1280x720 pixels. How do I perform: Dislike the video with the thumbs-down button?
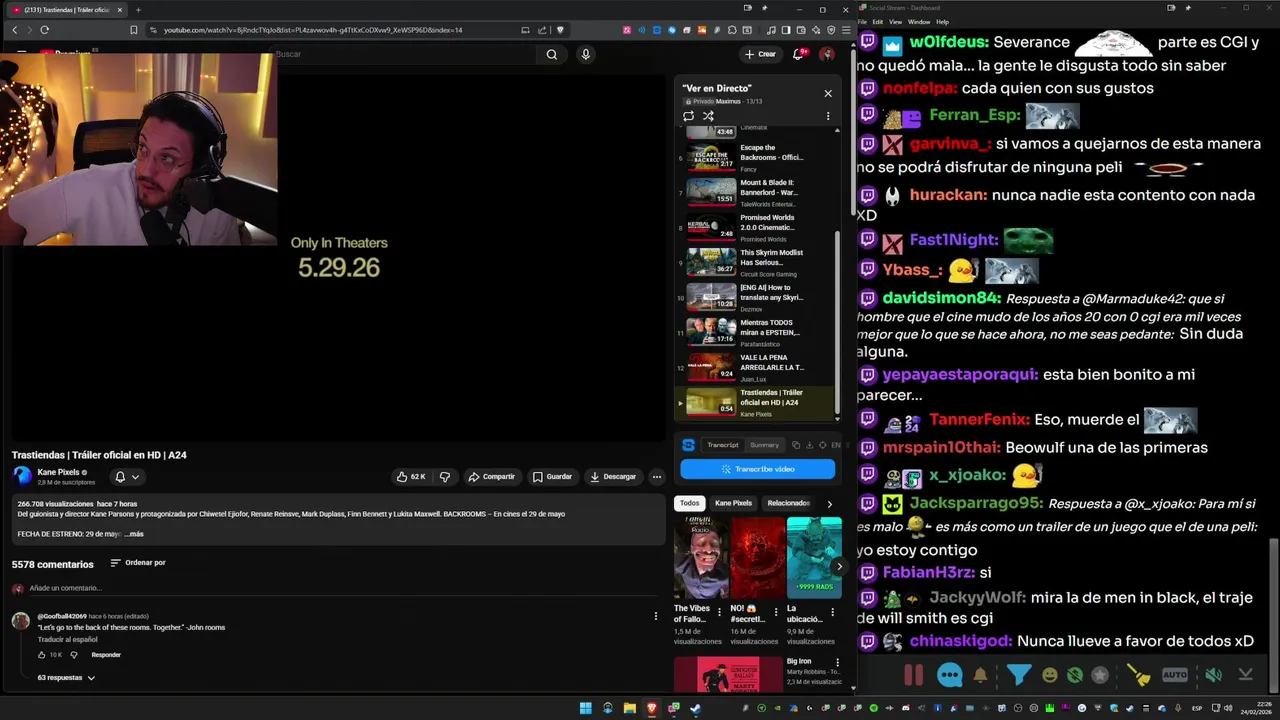pyautogui.click(x=445, y=477)
